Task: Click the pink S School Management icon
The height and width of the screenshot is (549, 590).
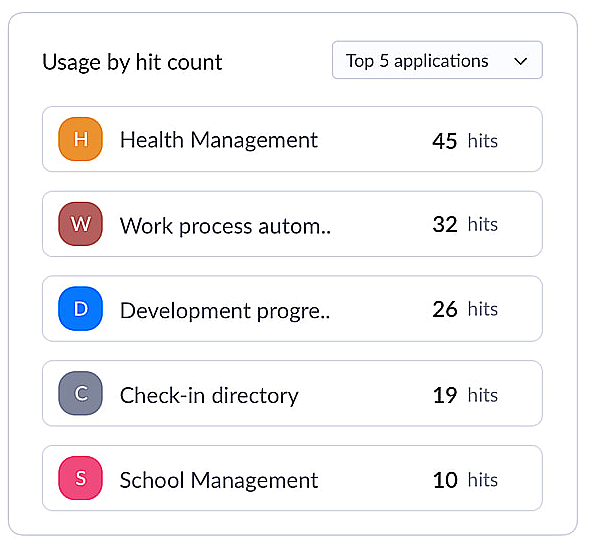Action: pyautogui.click(x=81, y=478)
